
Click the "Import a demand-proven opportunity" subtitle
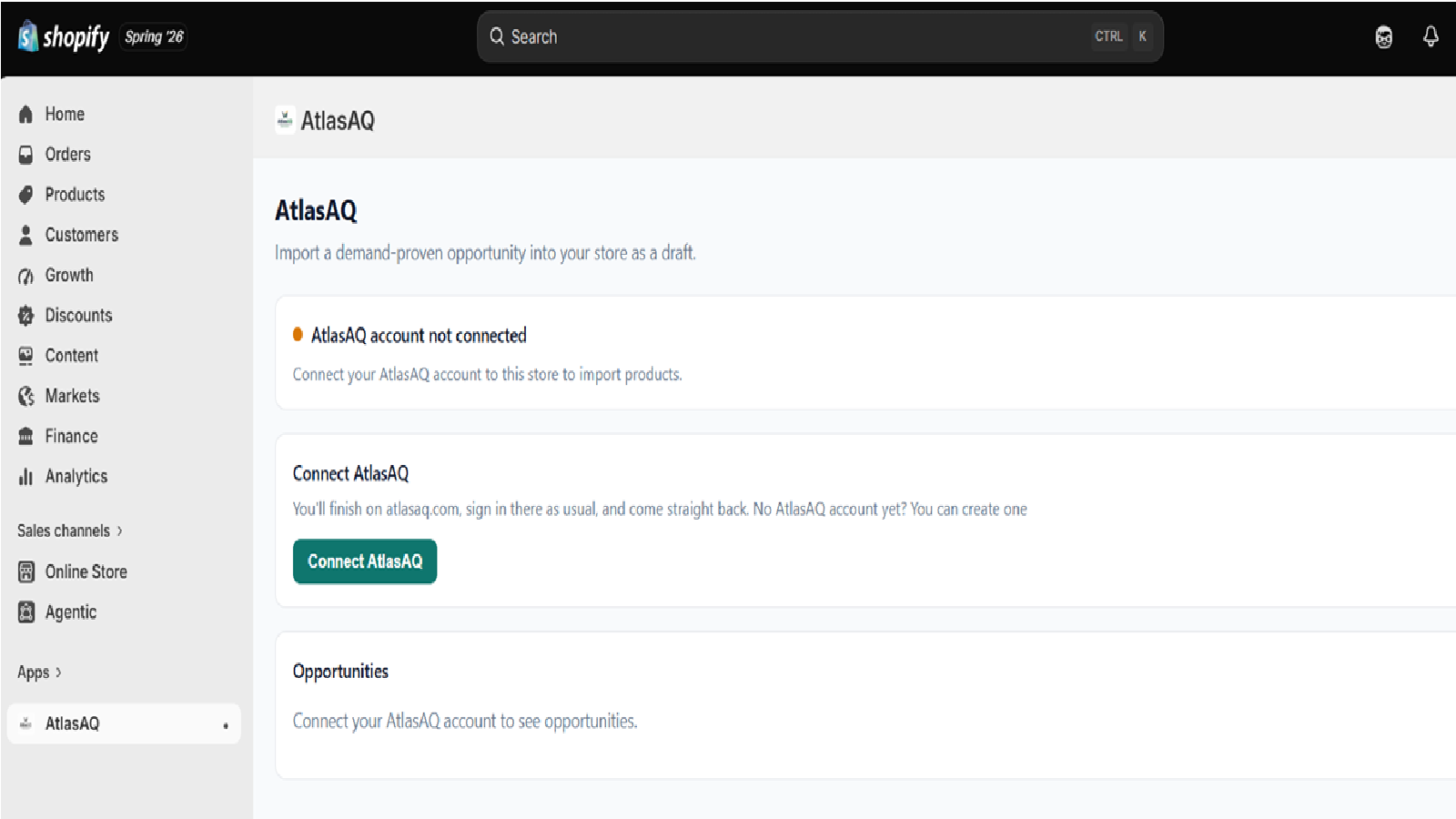click(x=485, y=253)
